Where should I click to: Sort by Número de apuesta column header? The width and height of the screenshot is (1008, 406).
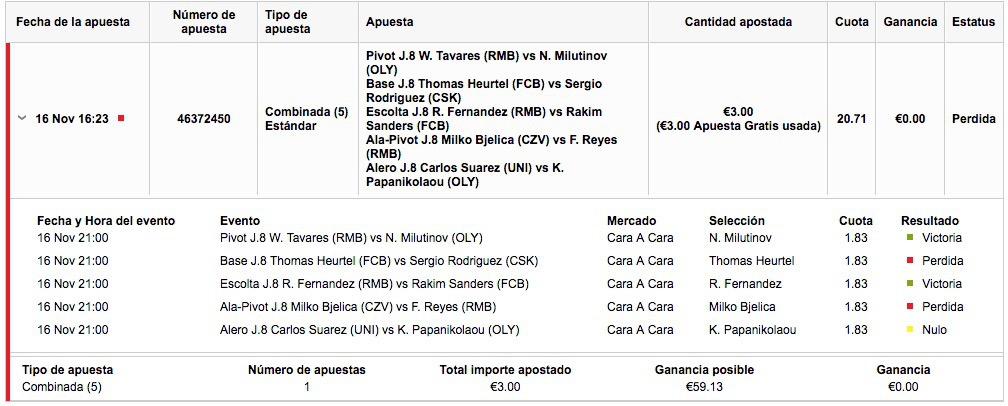tap(204, 22)
